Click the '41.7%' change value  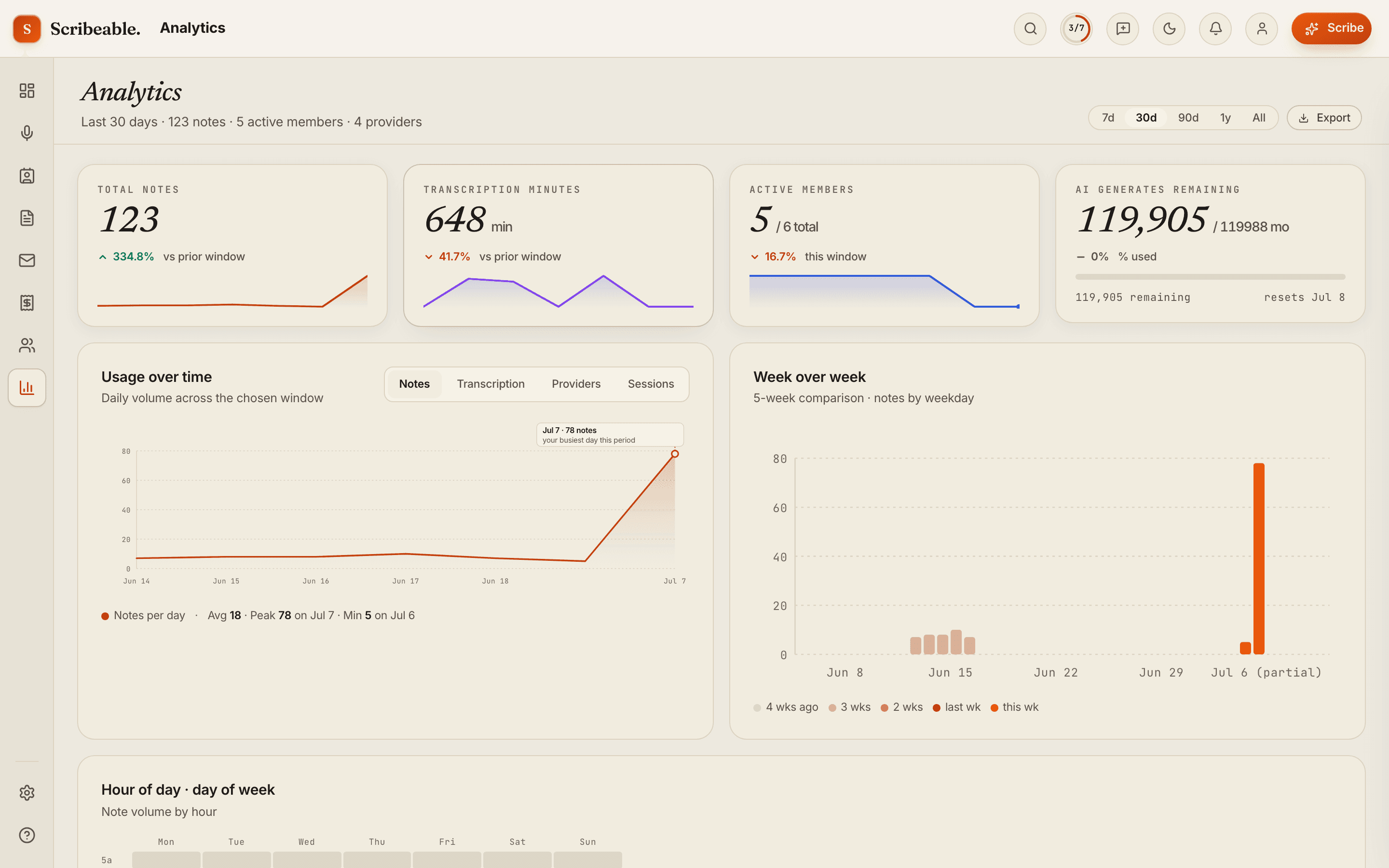coord(454,257)
